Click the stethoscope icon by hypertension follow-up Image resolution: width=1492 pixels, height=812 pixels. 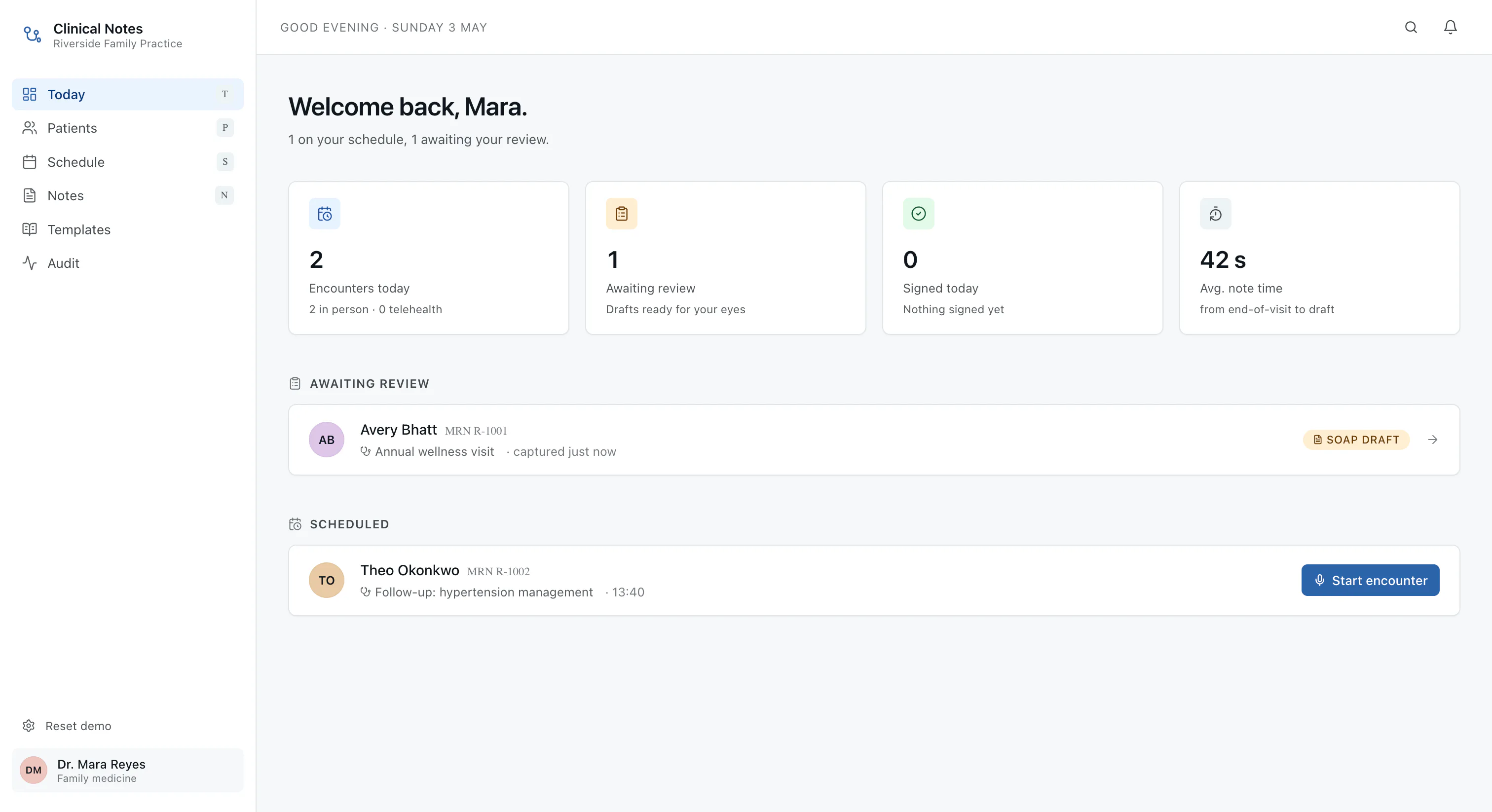(366, 592)
